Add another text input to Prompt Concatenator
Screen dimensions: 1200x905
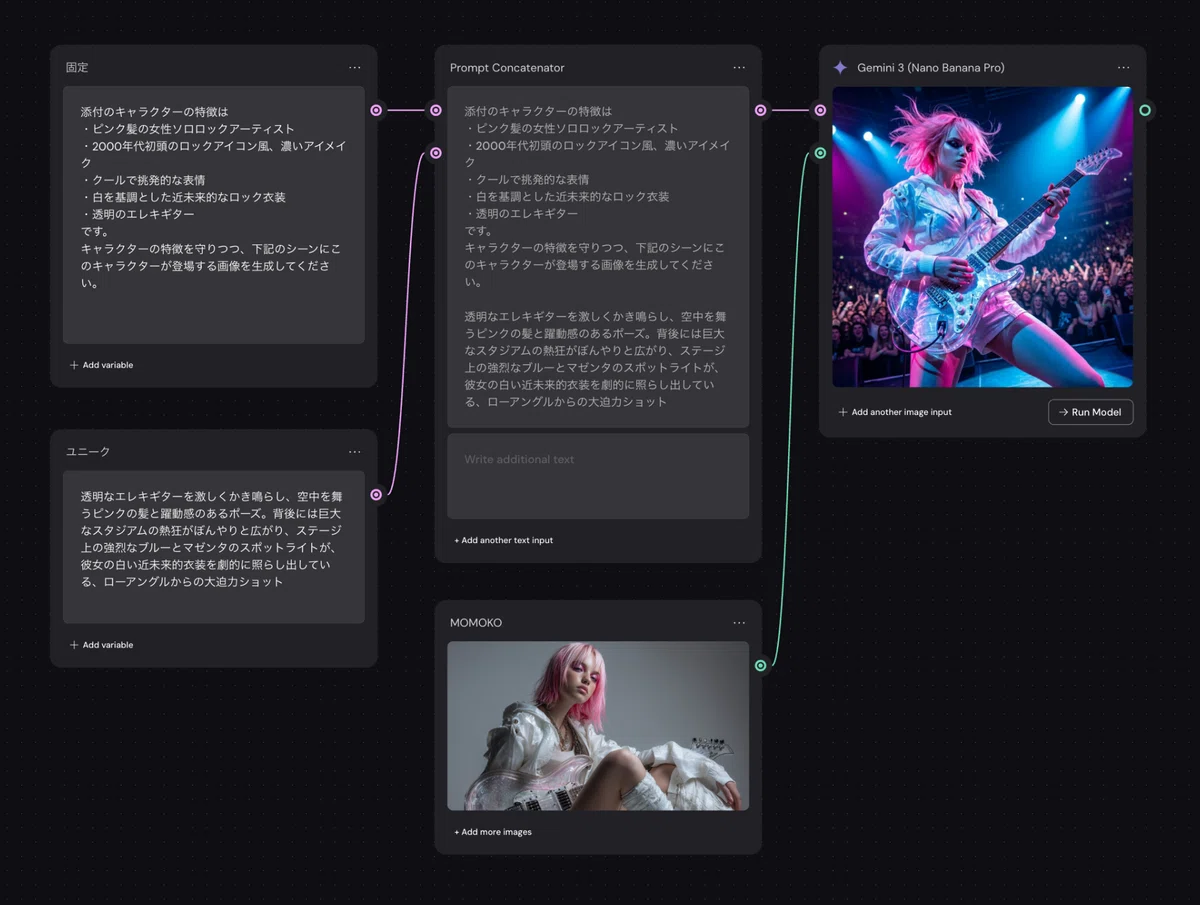click(x=503, y=540)
